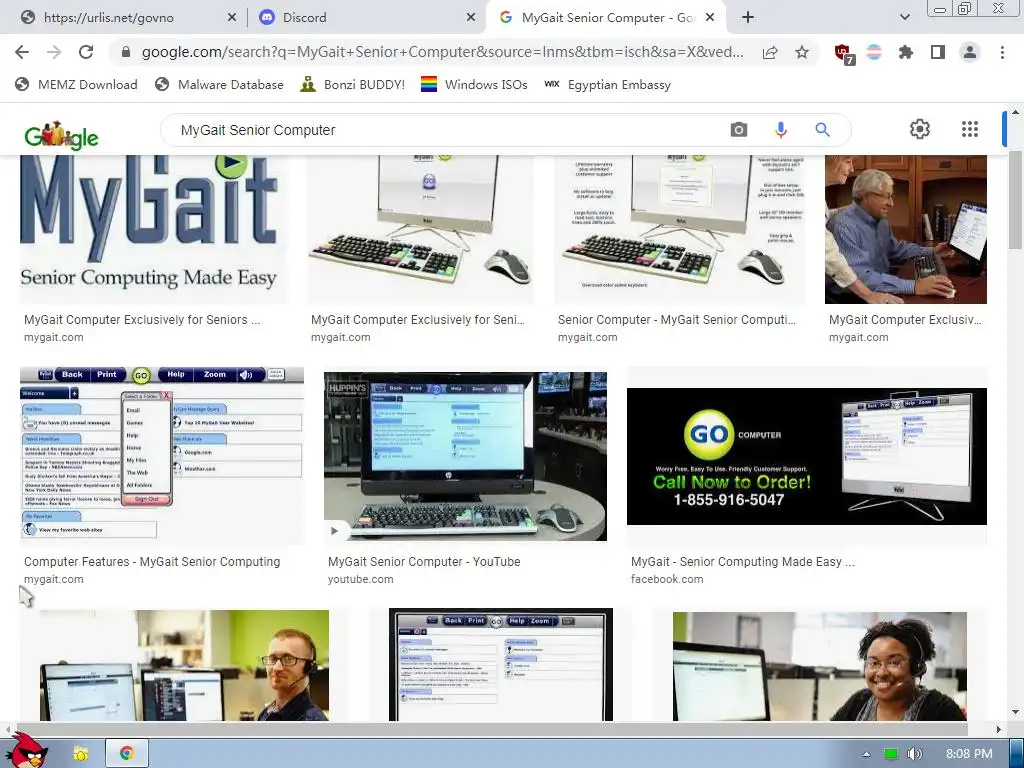Open the Bonzi BUDDY! bookmark
The width and height of the screenshot is (1024, 768).
click(x=353, y=84)
